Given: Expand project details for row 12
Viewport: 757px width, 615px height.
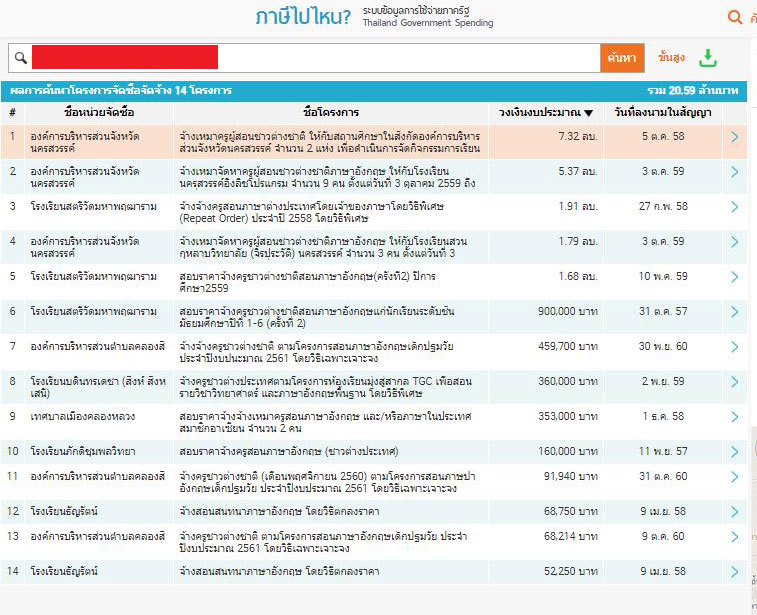Looking at the screenshot, I should [x=735, y=511].
